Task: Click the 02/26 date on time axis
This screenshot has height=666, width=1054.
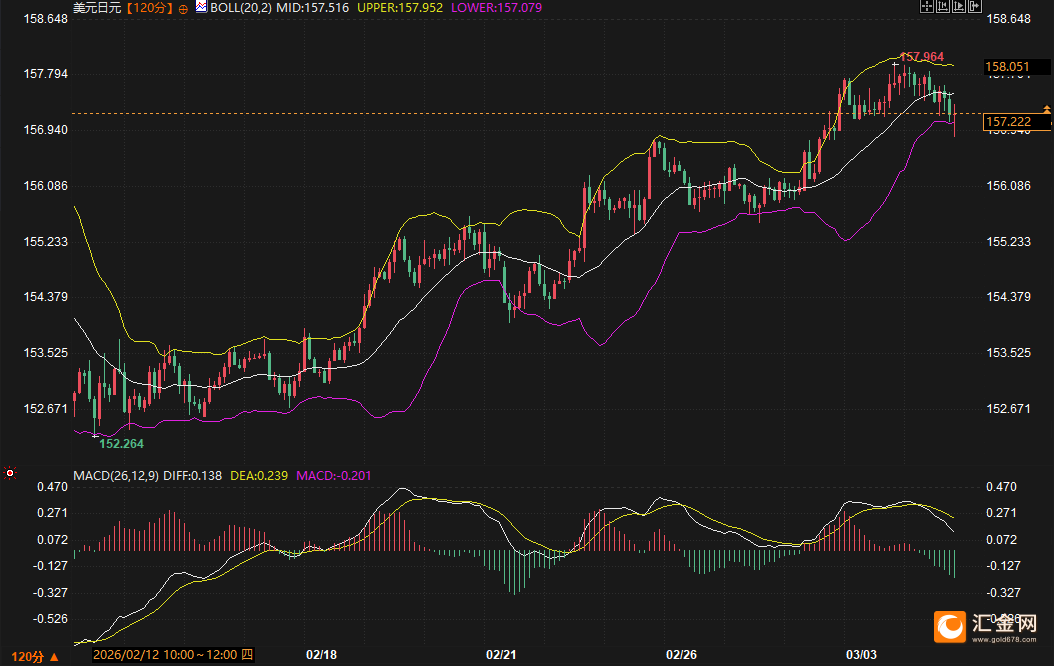Action: click(x=681, y=655)
